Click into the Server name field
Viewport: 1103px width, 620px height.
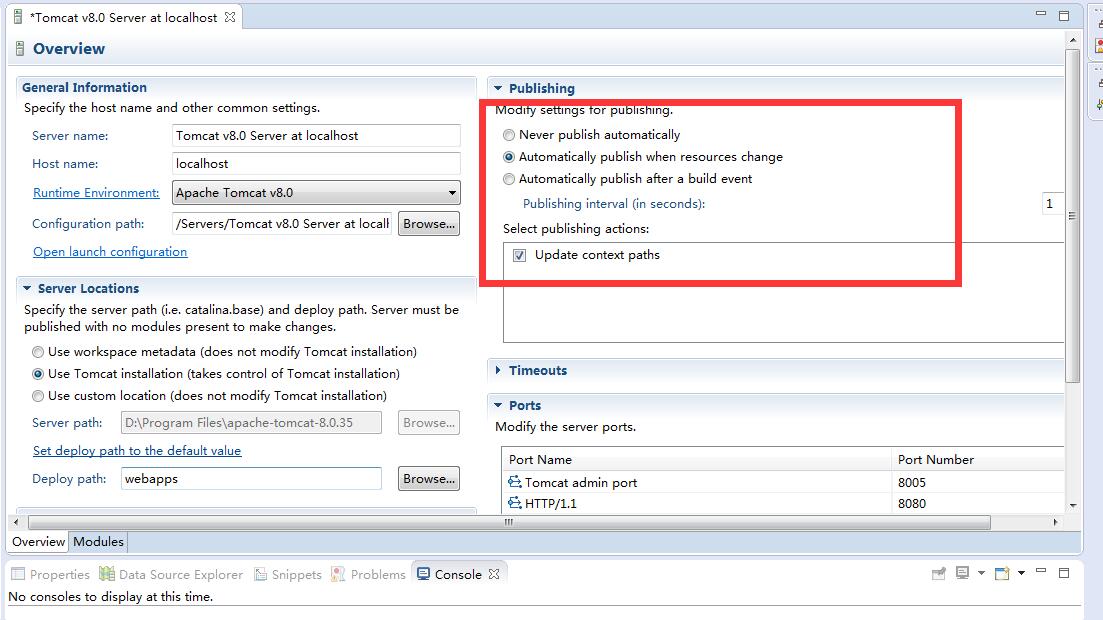point(317,136)
